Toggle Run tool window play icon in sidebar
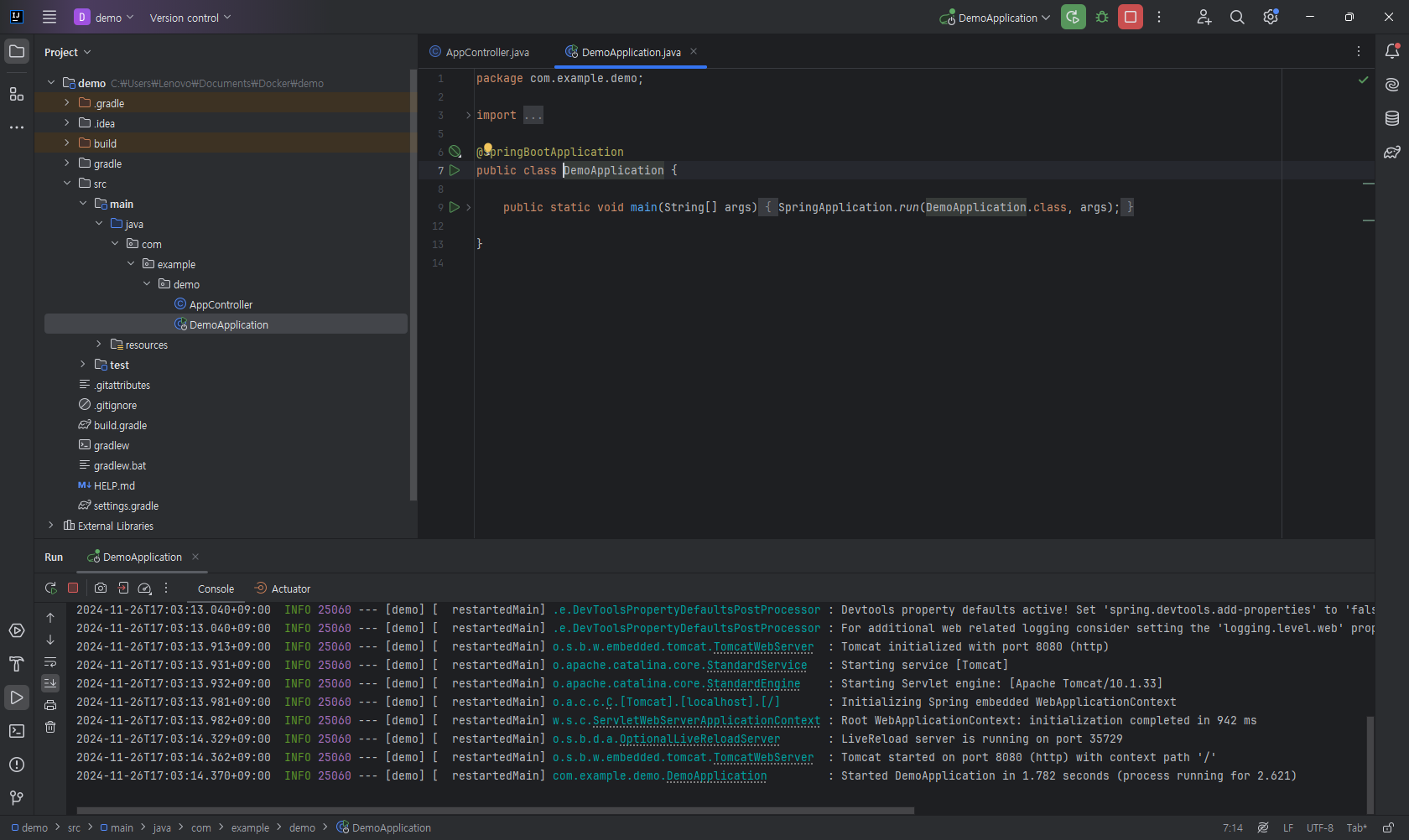The height and width of the screenshot is (840, 1409). 17,697
